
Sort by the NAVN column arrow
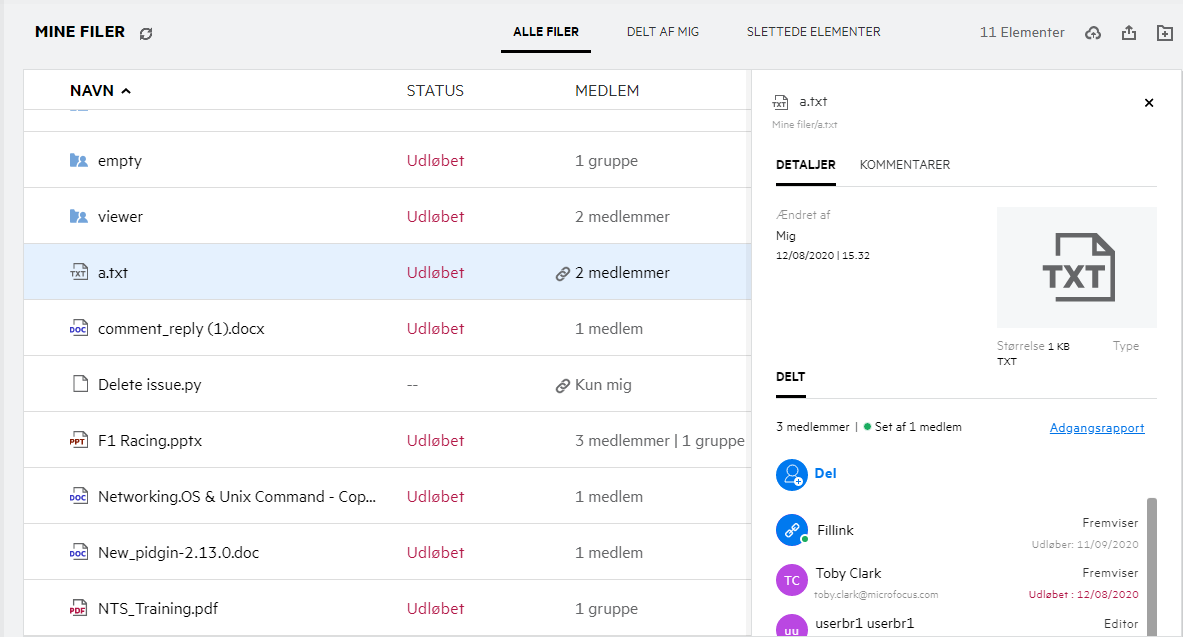pyautogui.click(x=126, y=91)
